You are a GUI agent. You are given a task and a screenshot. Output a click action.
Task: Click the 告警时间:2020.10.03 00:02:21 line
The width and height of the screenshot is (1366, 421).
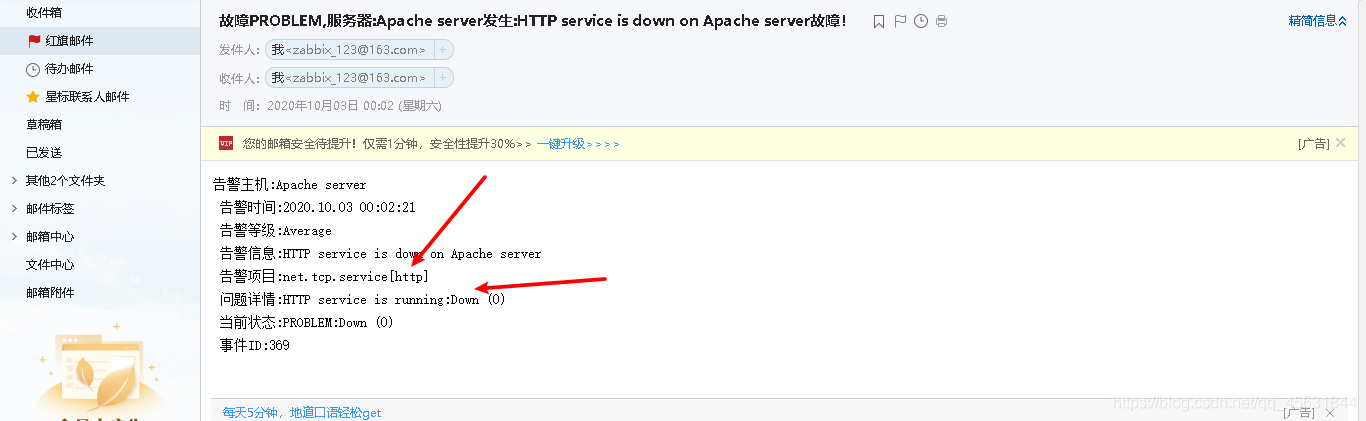(317, 208)
